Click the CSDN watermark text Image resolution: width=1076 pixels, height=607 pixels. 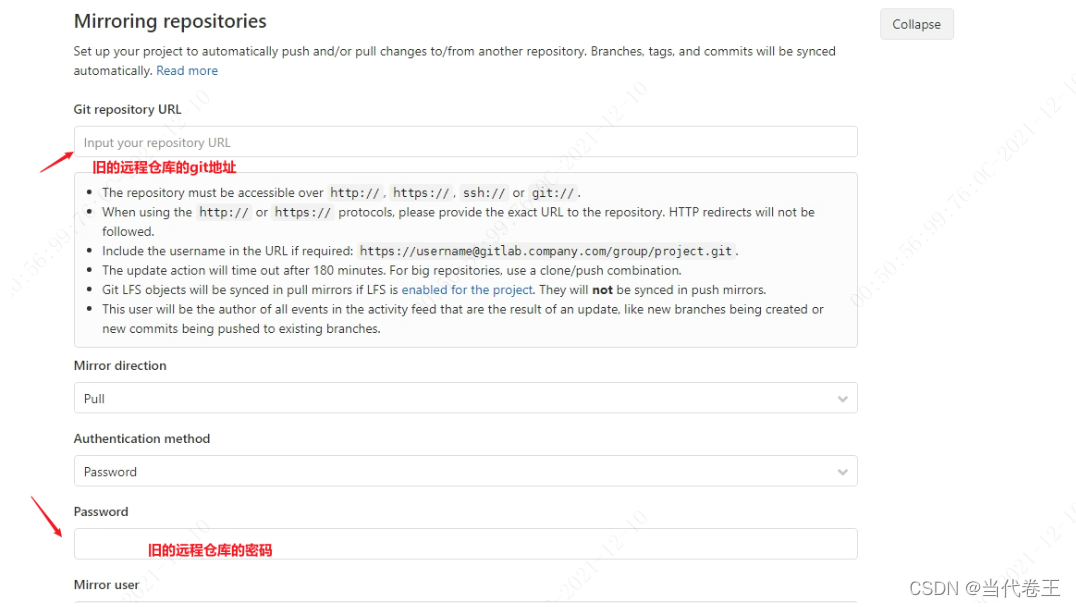(x=985, y=588)
